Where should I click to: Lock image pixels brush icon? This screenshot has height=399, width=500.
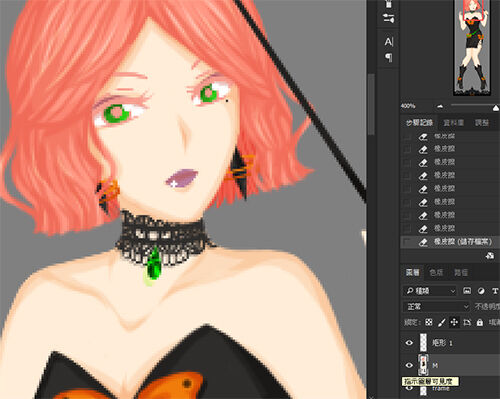tap(441, 322)
